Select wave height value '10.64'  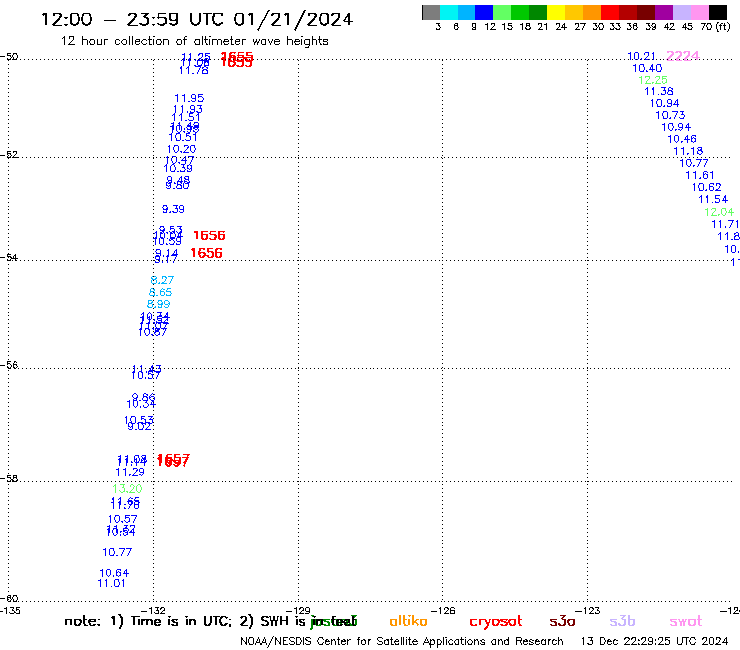(x=114, y=573)
